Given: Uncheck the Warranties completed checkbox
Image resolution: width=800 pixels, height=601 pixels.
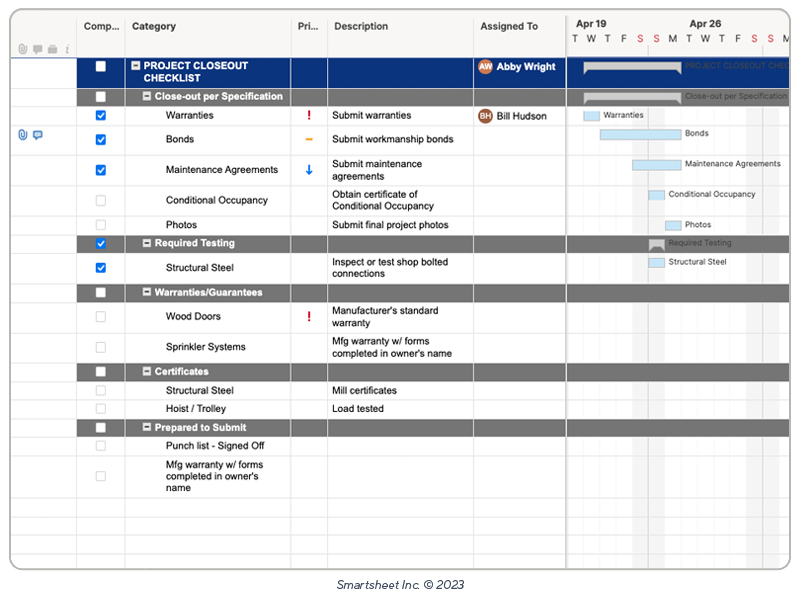Looking at the screenshot, I should pyautogui.click(x=100, y=116).
